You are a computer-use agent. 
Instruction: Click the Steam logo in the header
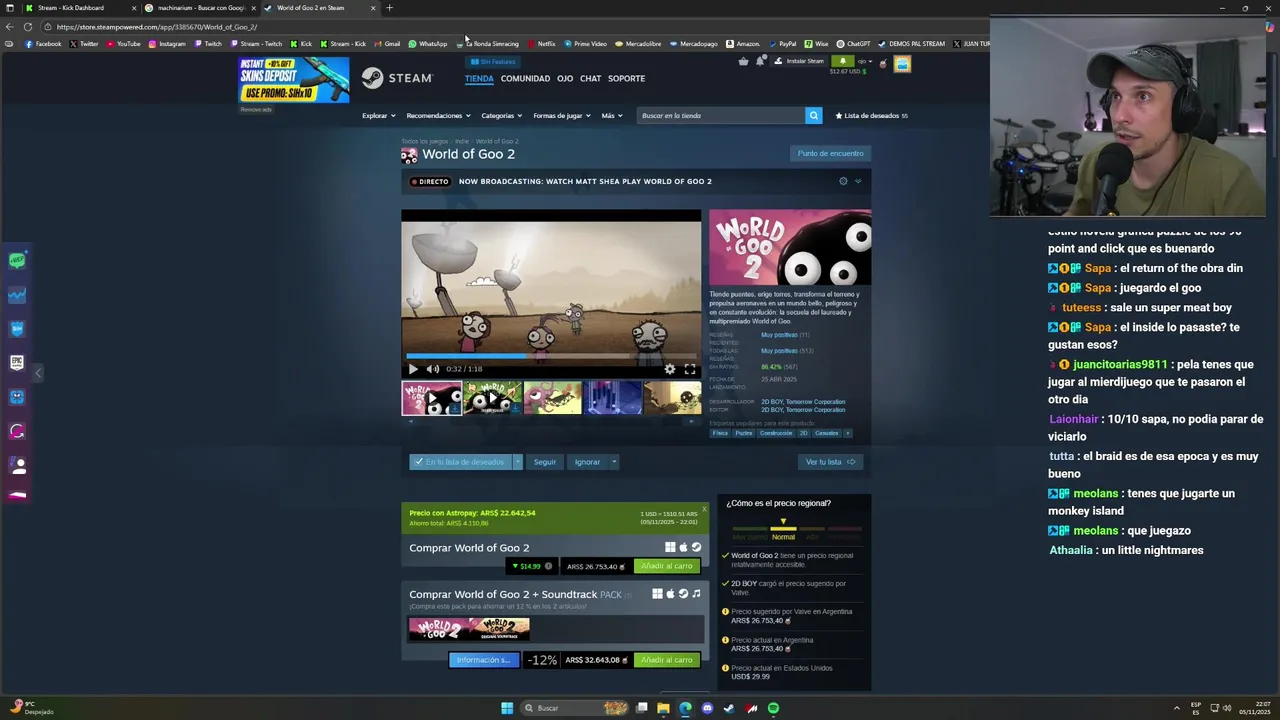(397, 78)
